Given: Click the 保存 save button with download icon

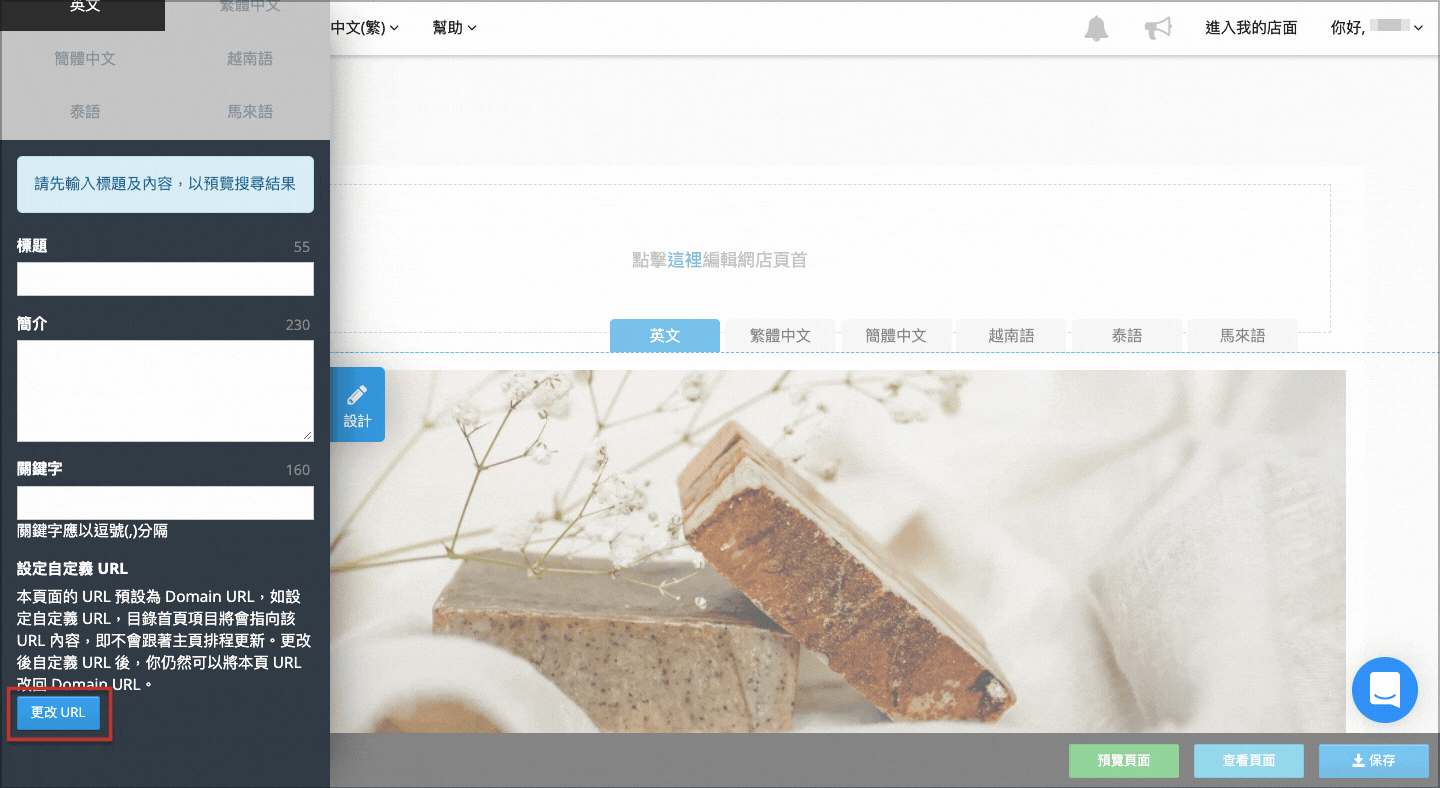Looking at the screenshot, I should (1374, 760).
